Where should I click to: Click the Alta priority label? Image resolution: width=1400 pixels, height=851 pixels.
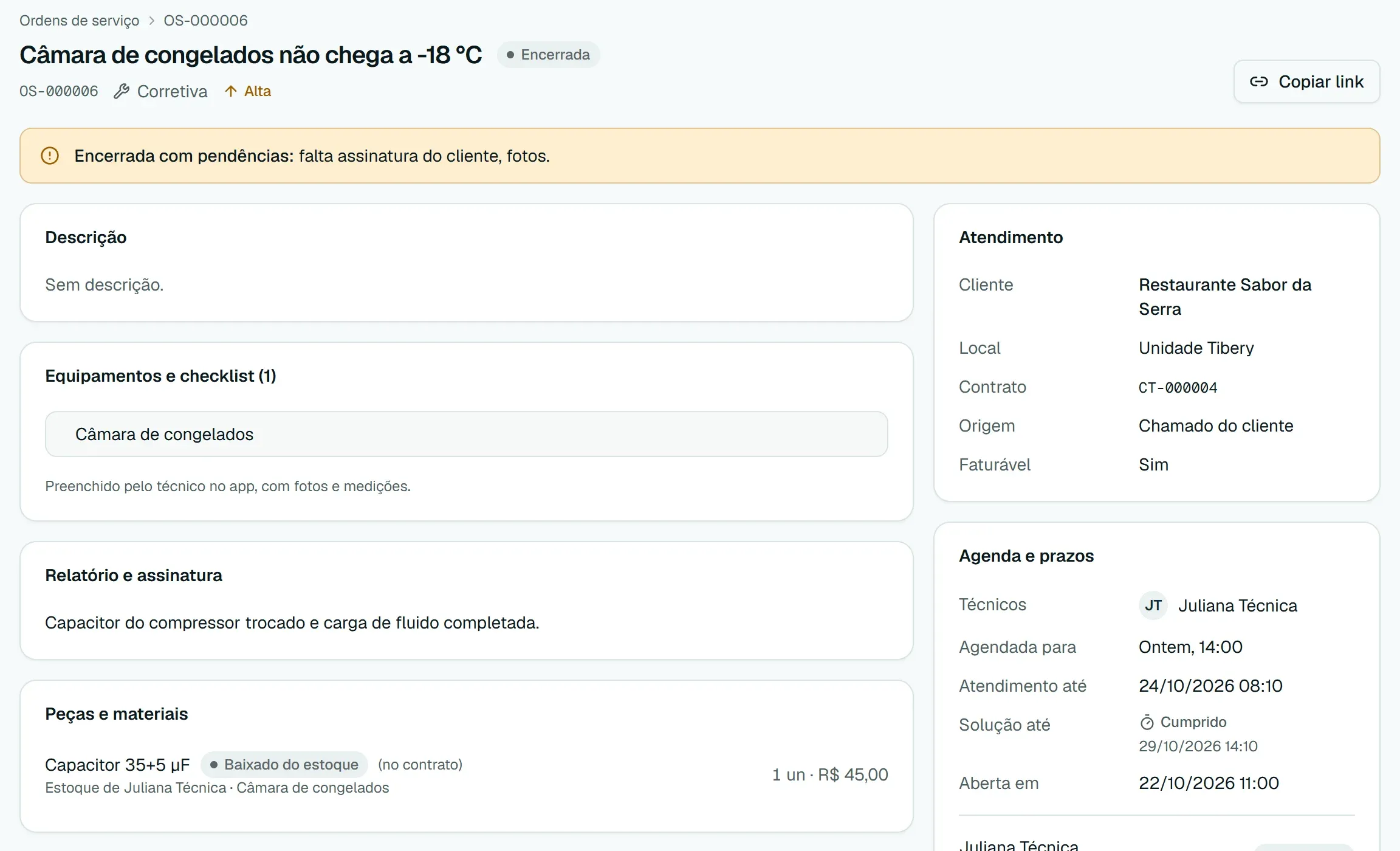point(258,91)
